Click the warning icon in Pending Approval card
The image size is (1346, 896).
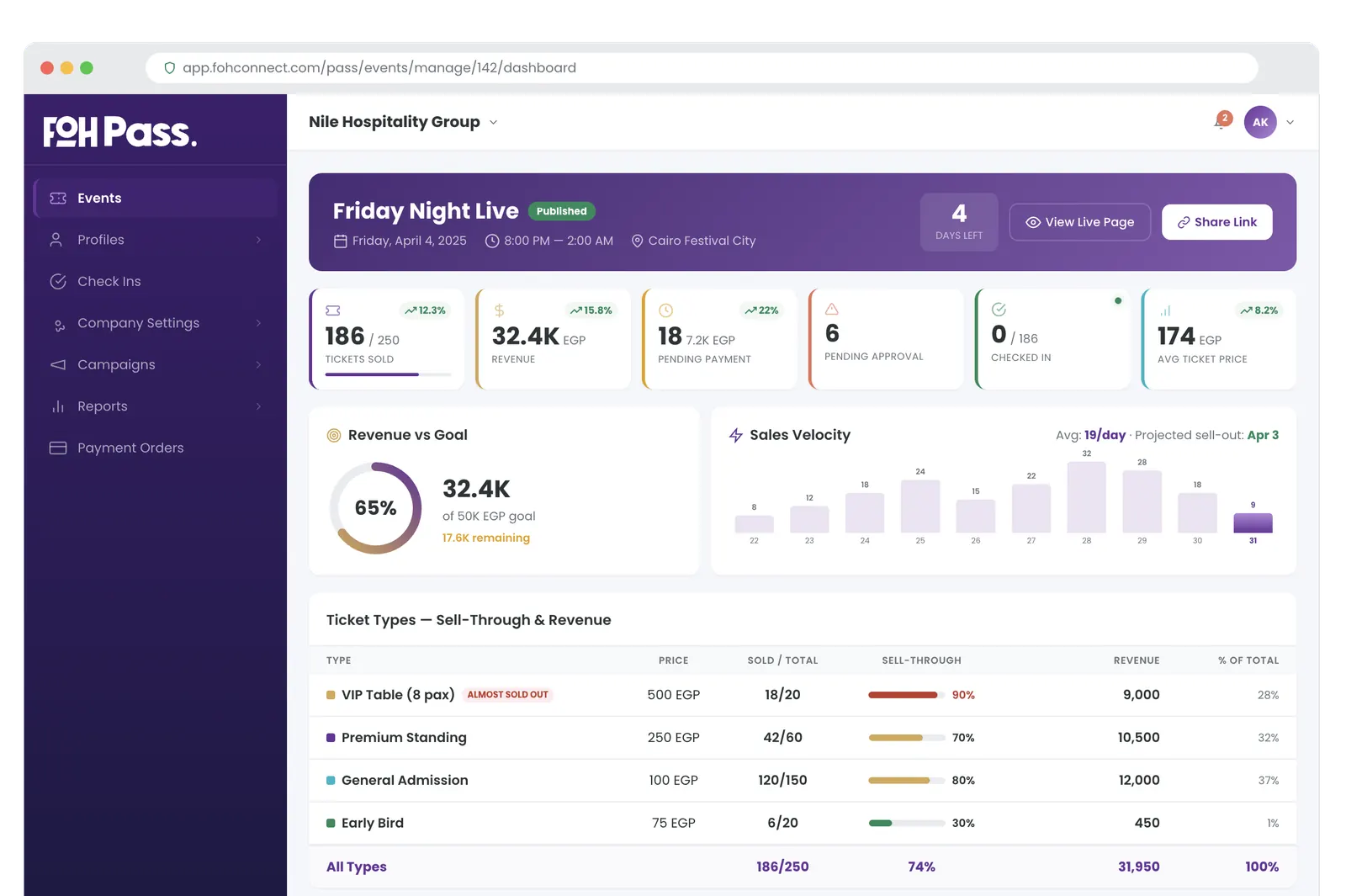click(x=832, y=309)
